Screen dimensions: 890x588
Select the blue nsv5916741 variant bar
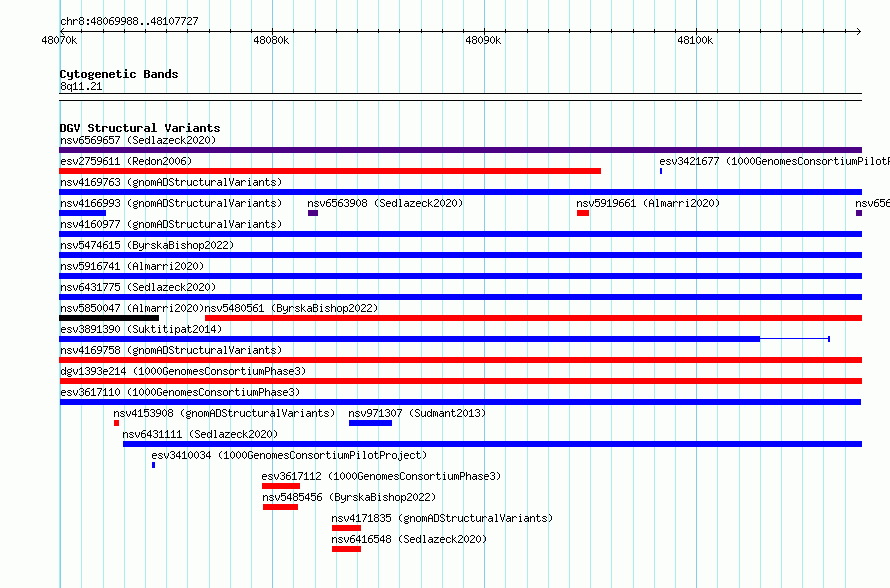pyautogui.click(x=460, y=276)
